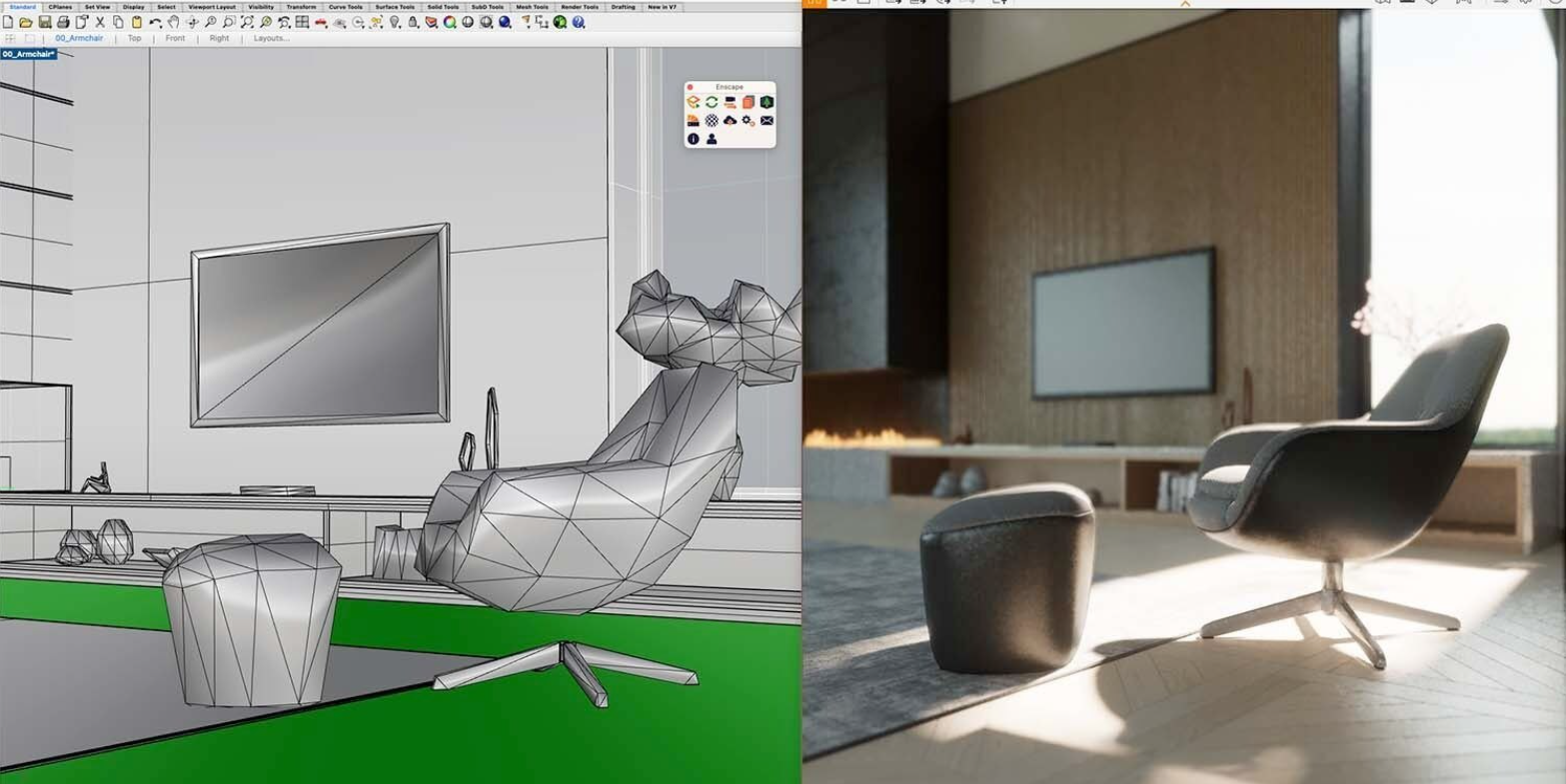The image size is (1566, 784).
Task: Switch to the Top viewport
Action: coord(134,38)
